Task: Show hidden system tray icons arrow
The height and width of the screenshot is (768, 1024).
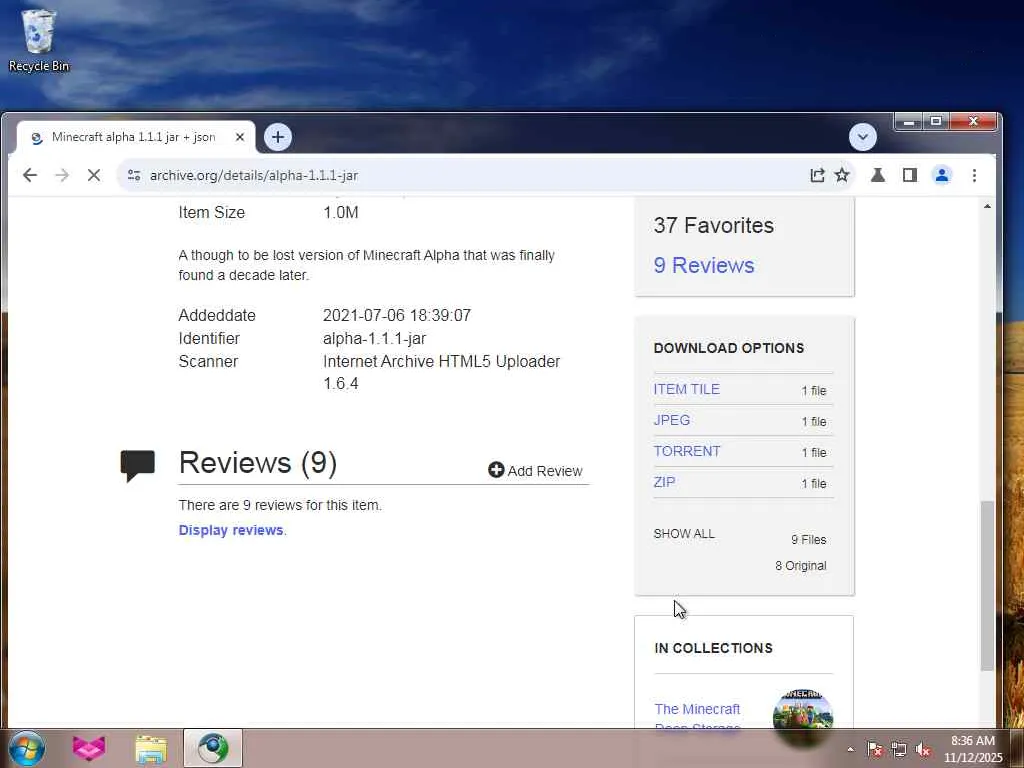Action: 850,749
